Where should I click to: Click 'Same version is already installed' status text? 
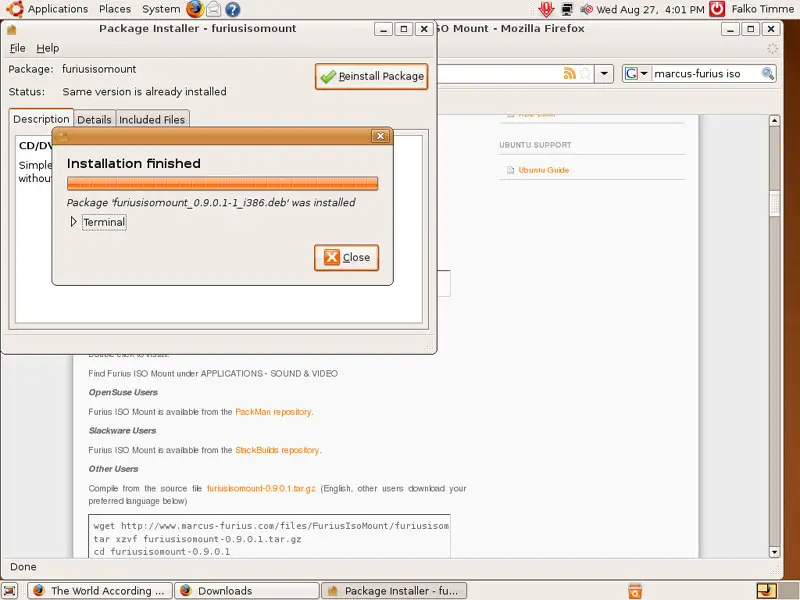[144, 92]
